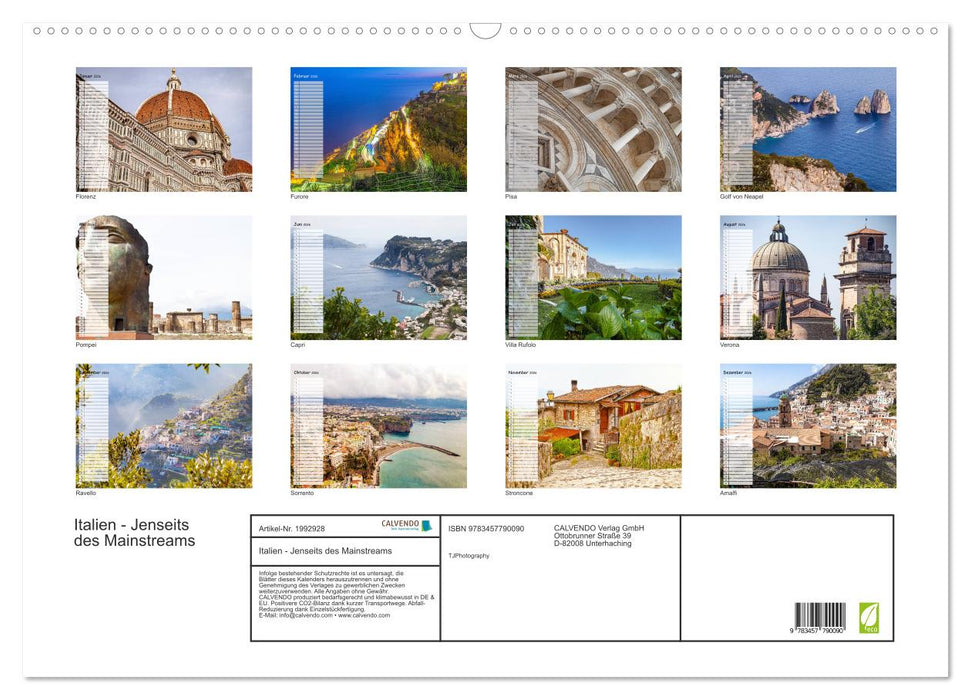Select the title Italien - Jenseits des Mainstreams
Screen dimensions: 971x700
pos(134,531)
